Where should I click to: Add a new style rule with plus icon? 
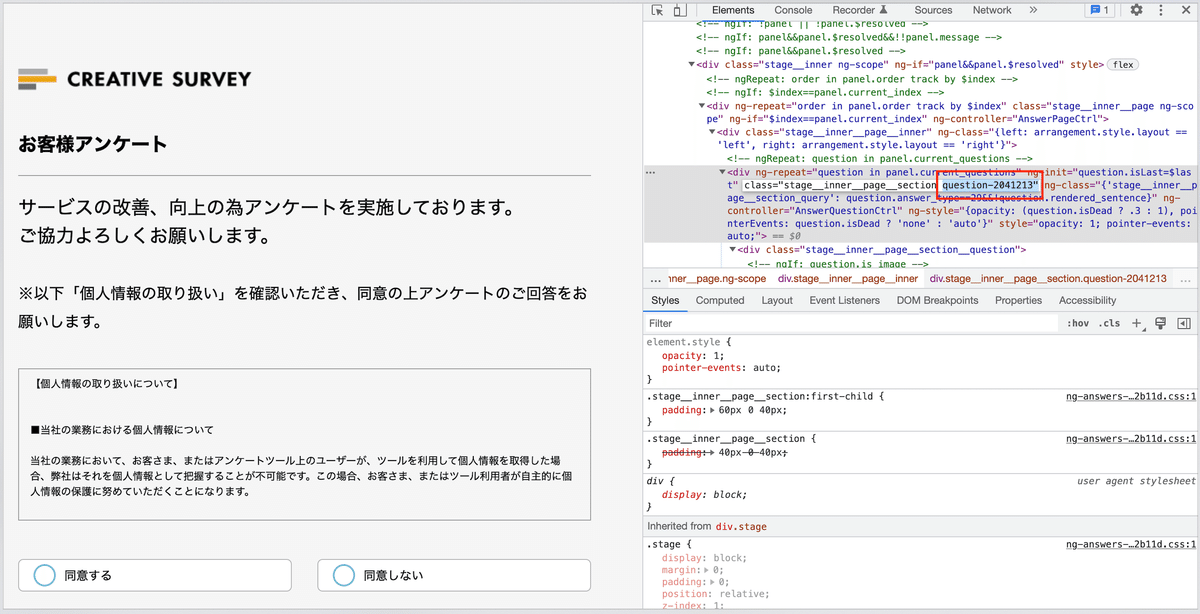pos(1136,324)
